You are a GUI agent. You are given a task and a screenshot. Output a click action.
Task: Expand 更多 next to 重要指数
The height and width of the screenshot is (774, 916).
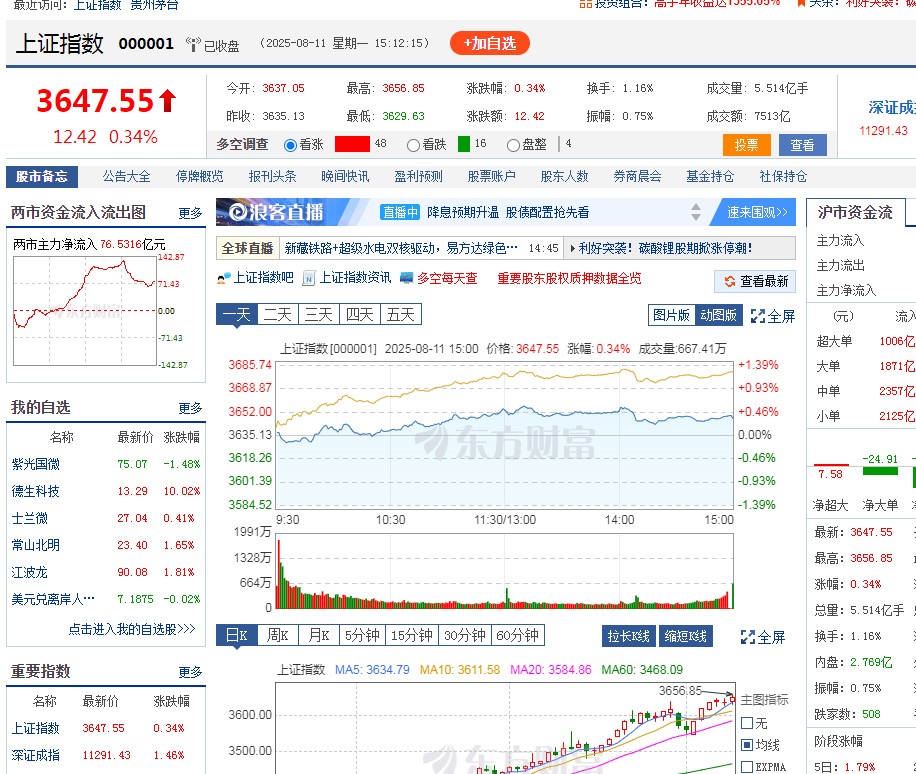point(190,671)
